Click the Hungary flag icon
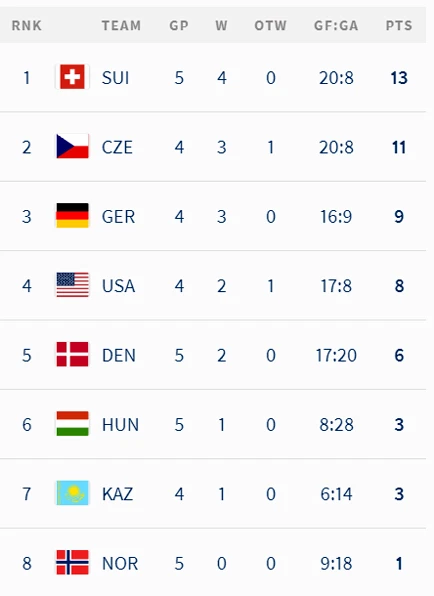 tap(72, 423)
